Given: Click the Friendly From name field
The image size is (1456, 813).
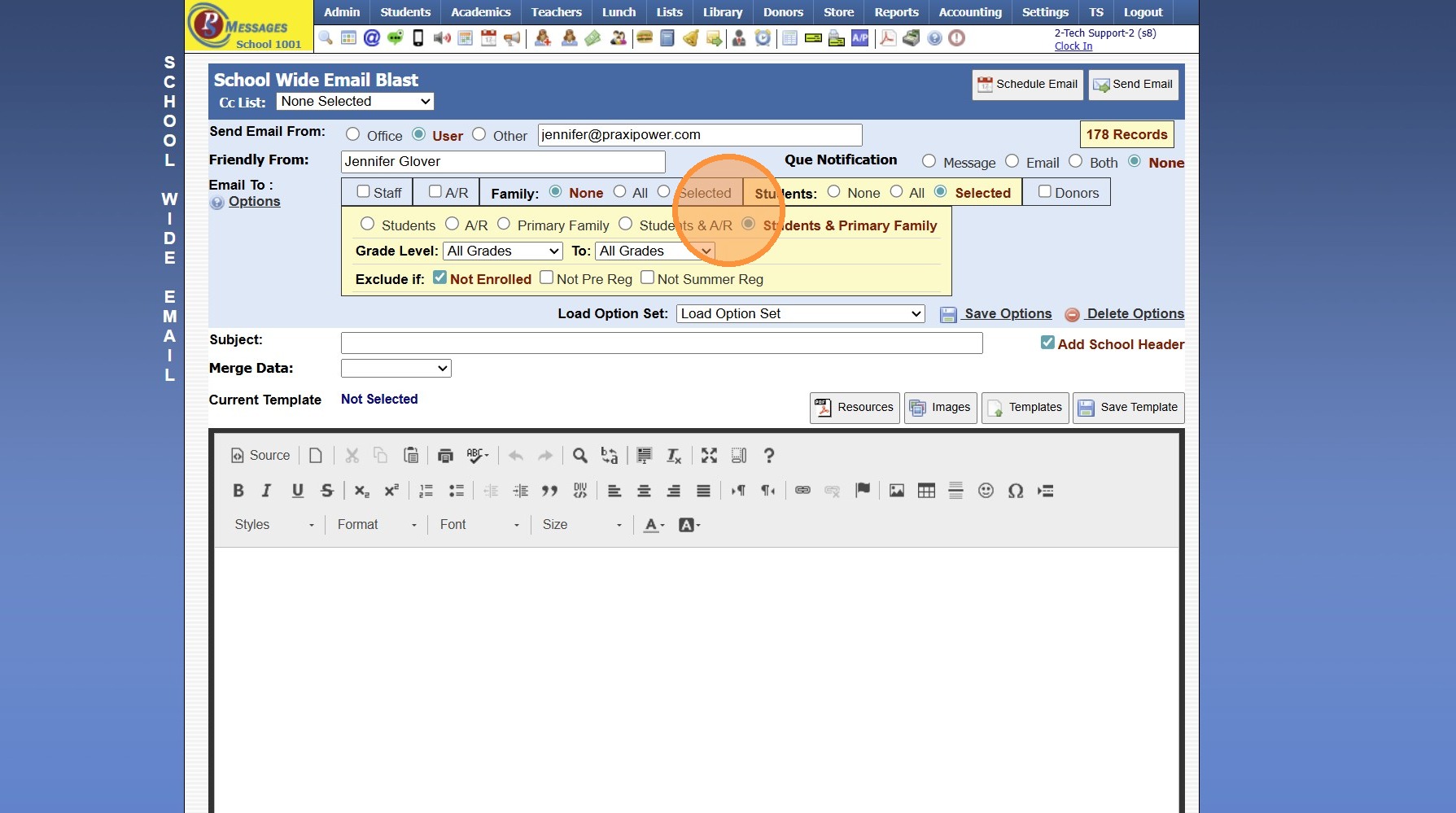Looking at the screenshot, I should click(x=503, y=162).
